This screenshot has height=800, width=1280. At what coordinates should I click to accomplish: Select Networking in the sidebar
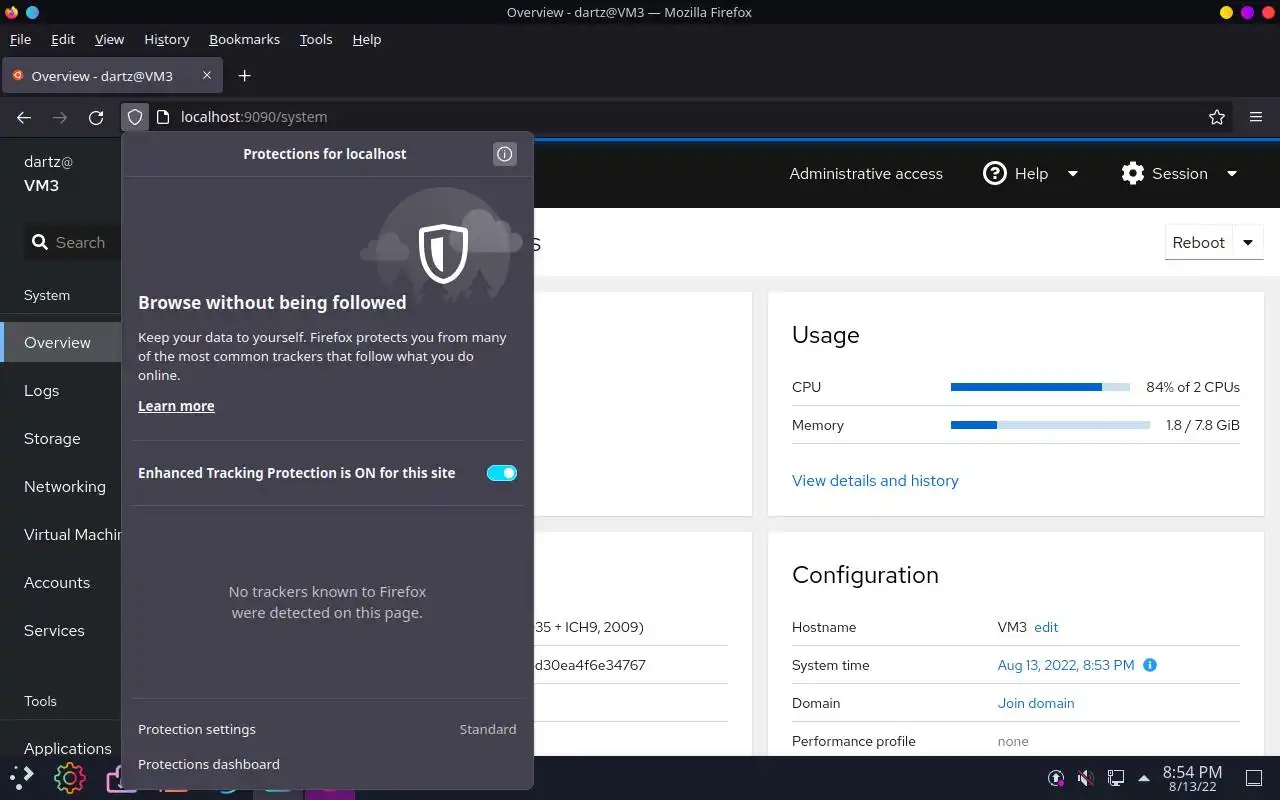[61, 486]
